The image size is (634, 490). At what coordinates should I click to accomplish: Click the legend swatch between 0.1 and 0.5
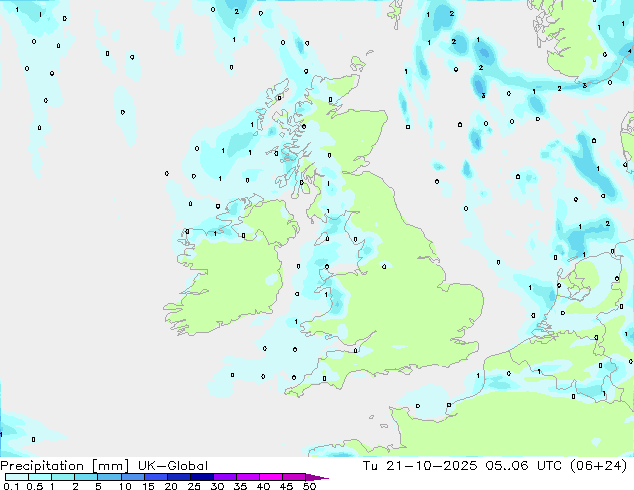pyautogui.click(x=17, y=477)
